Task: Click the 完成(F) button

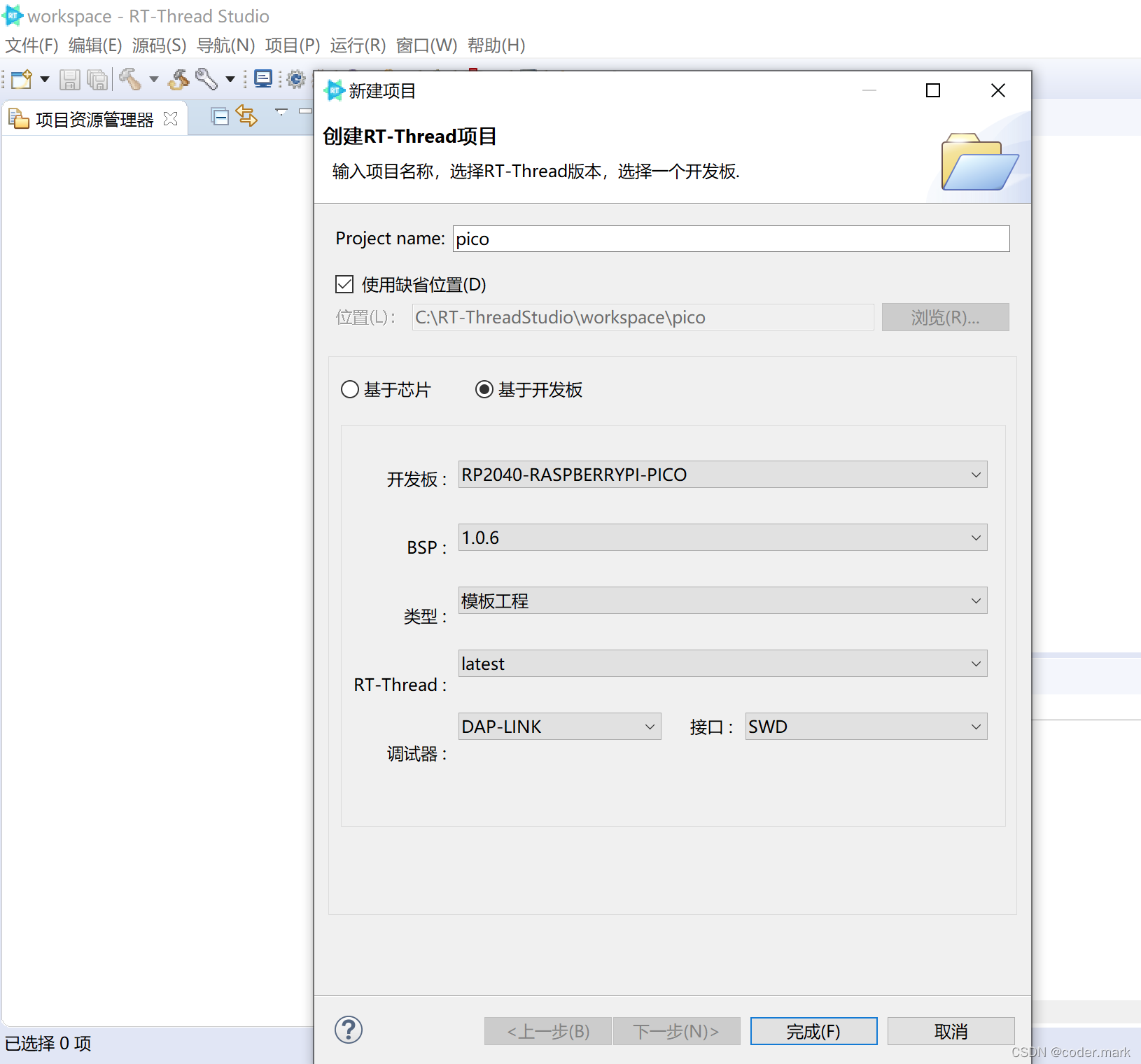Action: click(x=813, y=1031)
